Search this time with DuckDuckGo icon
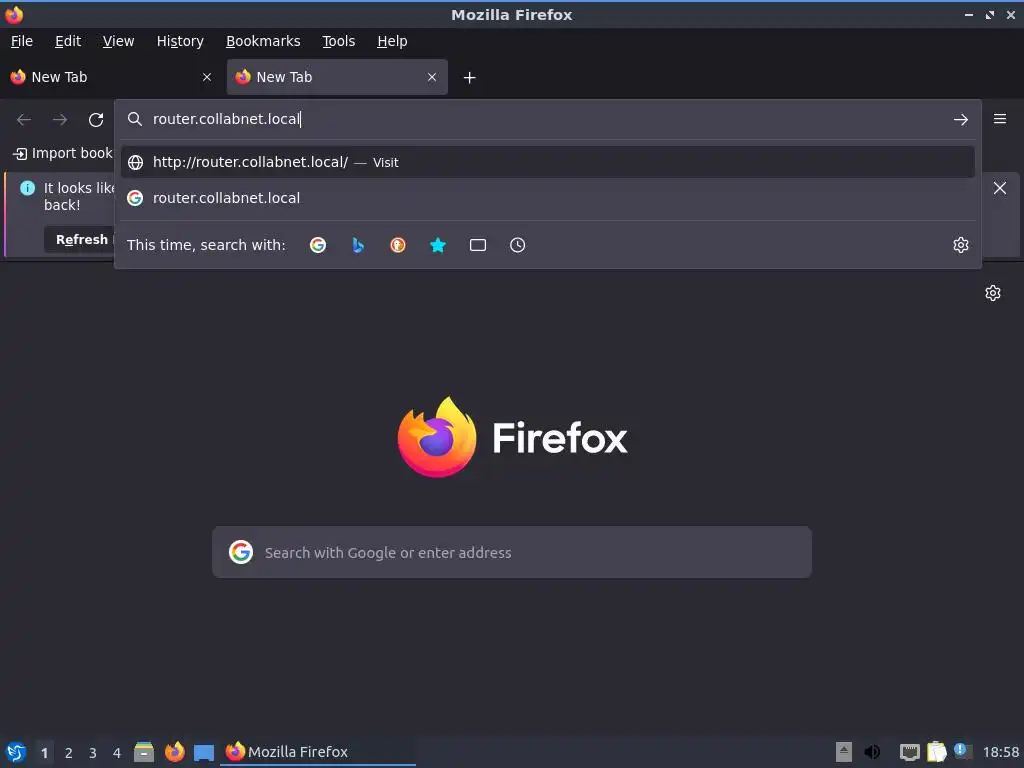The width and height of the screenshot is (1024, 768). point(398,245)
